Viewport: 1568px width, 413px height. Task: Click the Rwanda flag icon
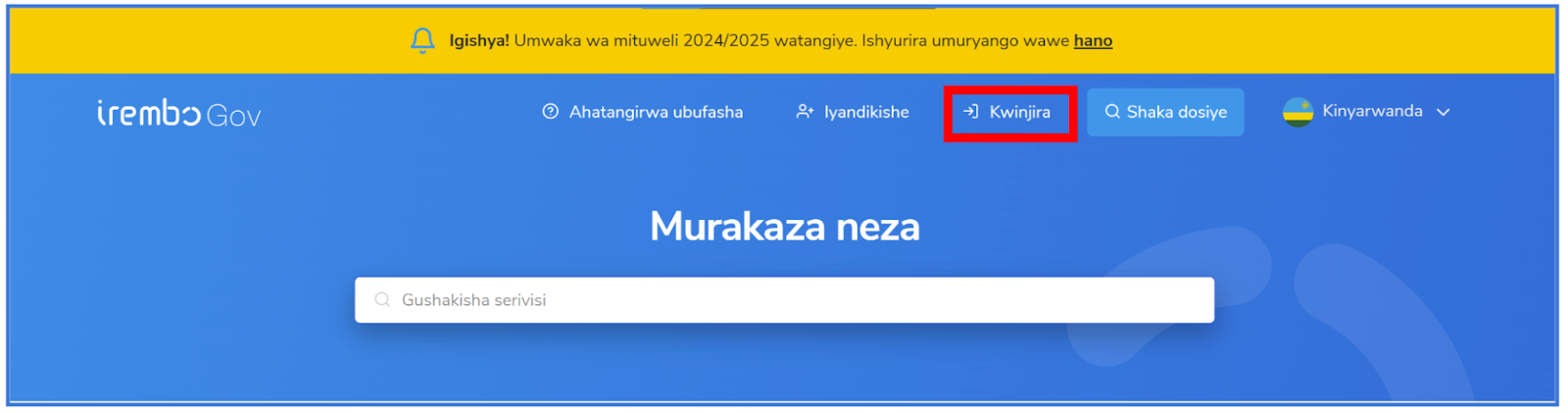(1298, 112)
